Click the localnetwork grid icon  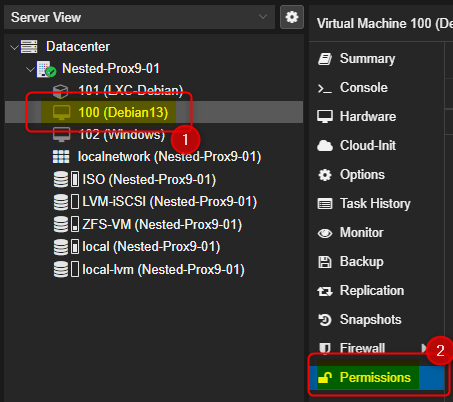61,157
